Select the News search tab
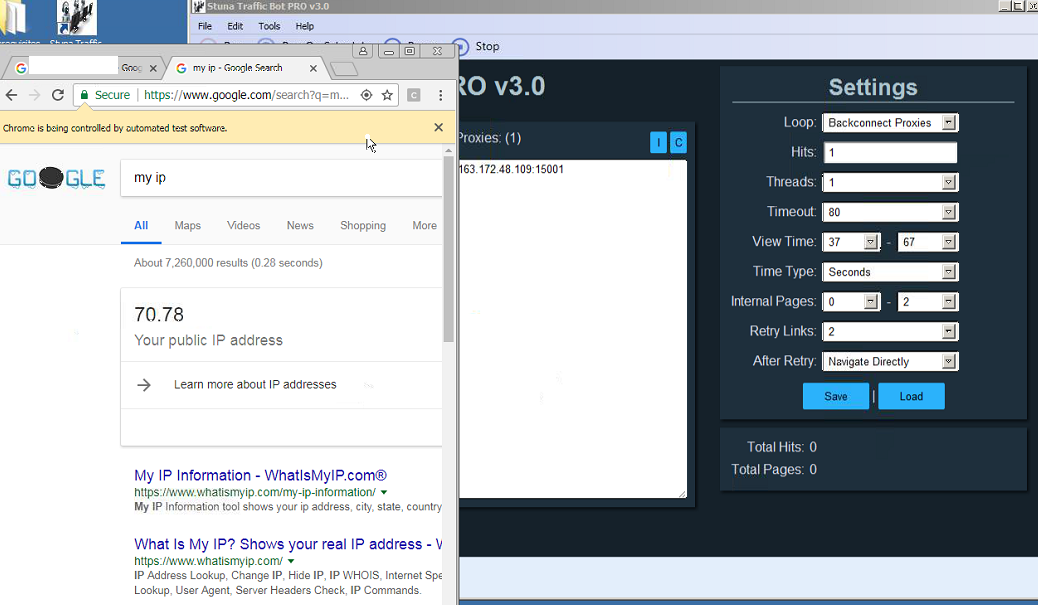 tap(300, 226)
